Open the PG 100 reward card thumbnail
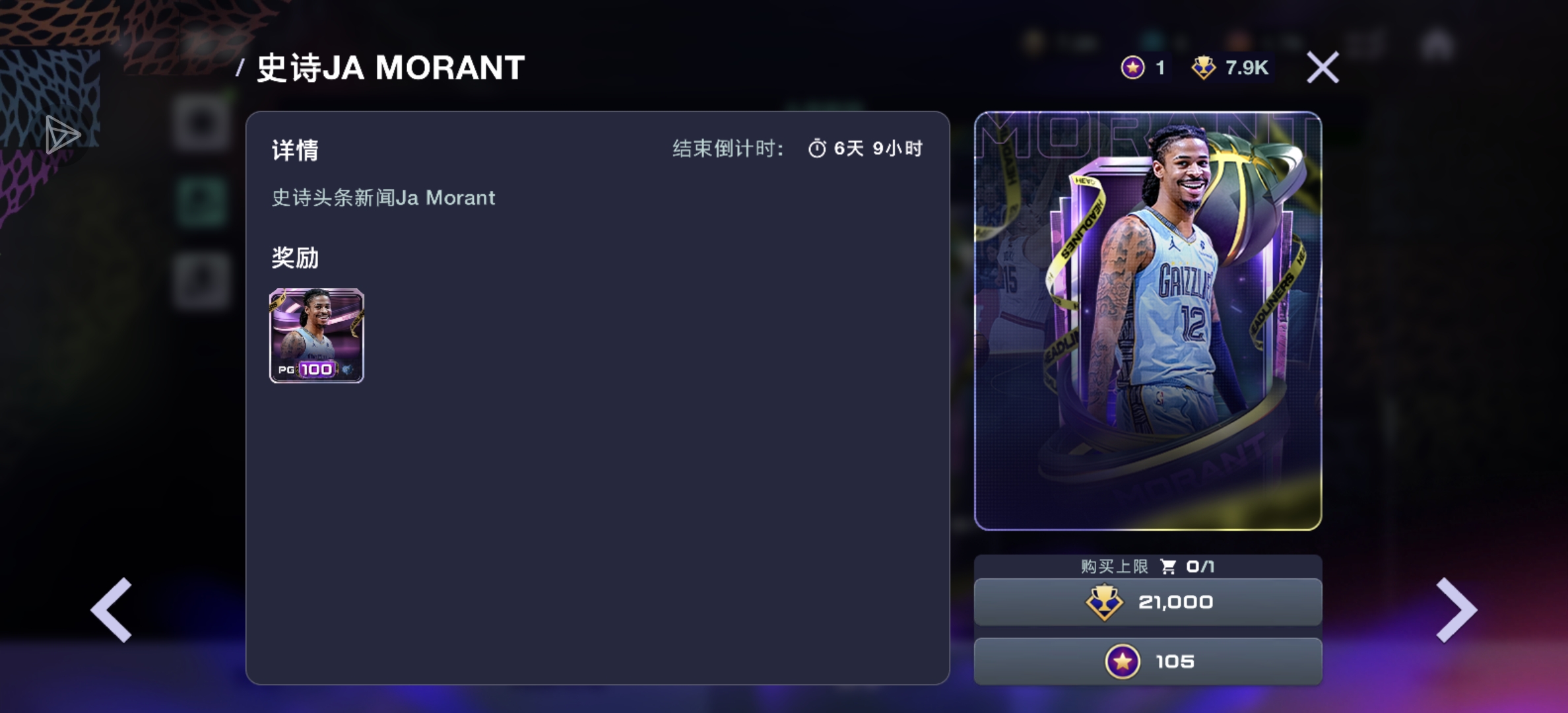This screenshot has height=713, width=1568. (x=317, y=335)
